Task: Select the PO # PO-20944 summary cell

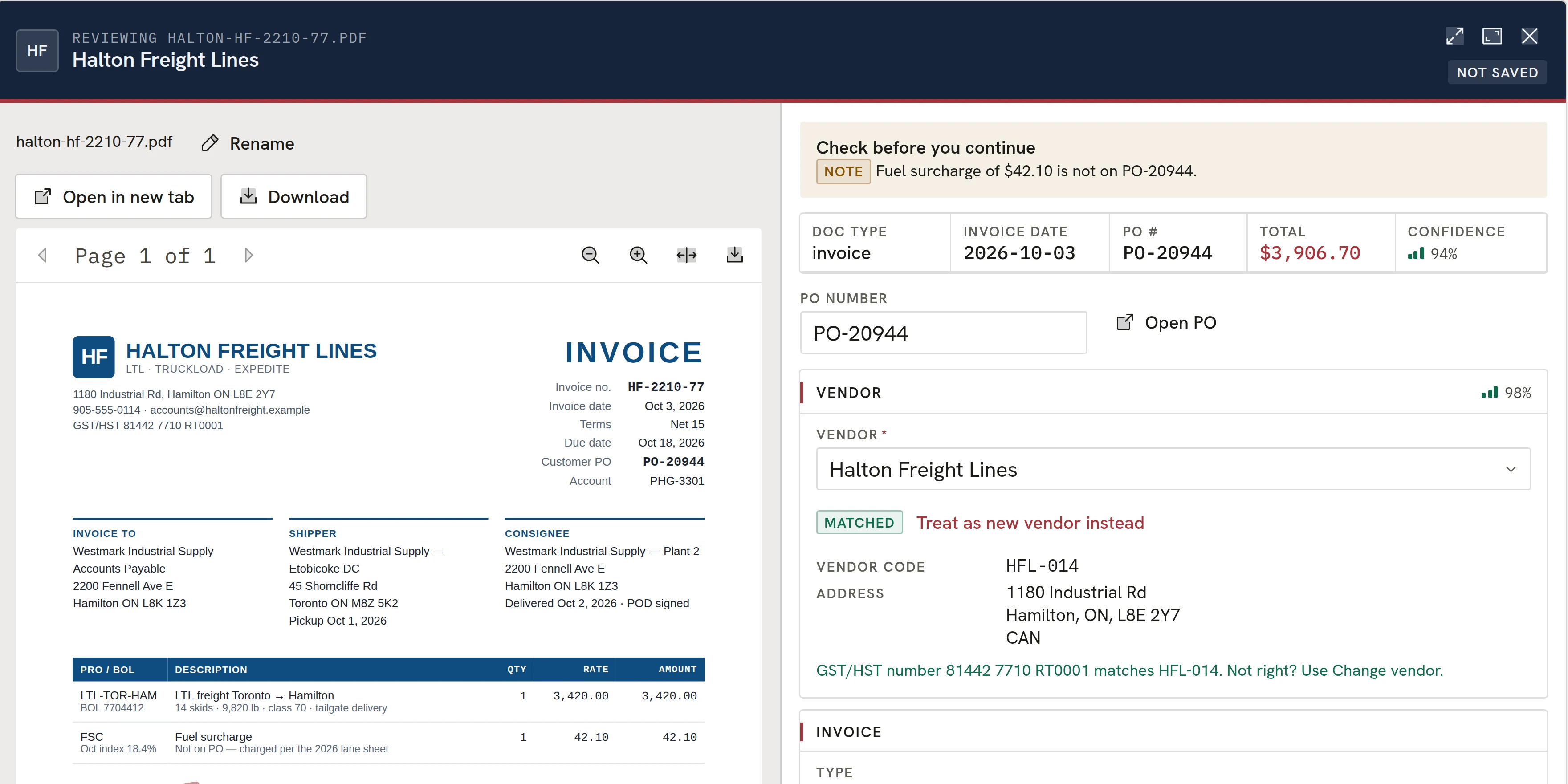Action: click(1178, 242)
